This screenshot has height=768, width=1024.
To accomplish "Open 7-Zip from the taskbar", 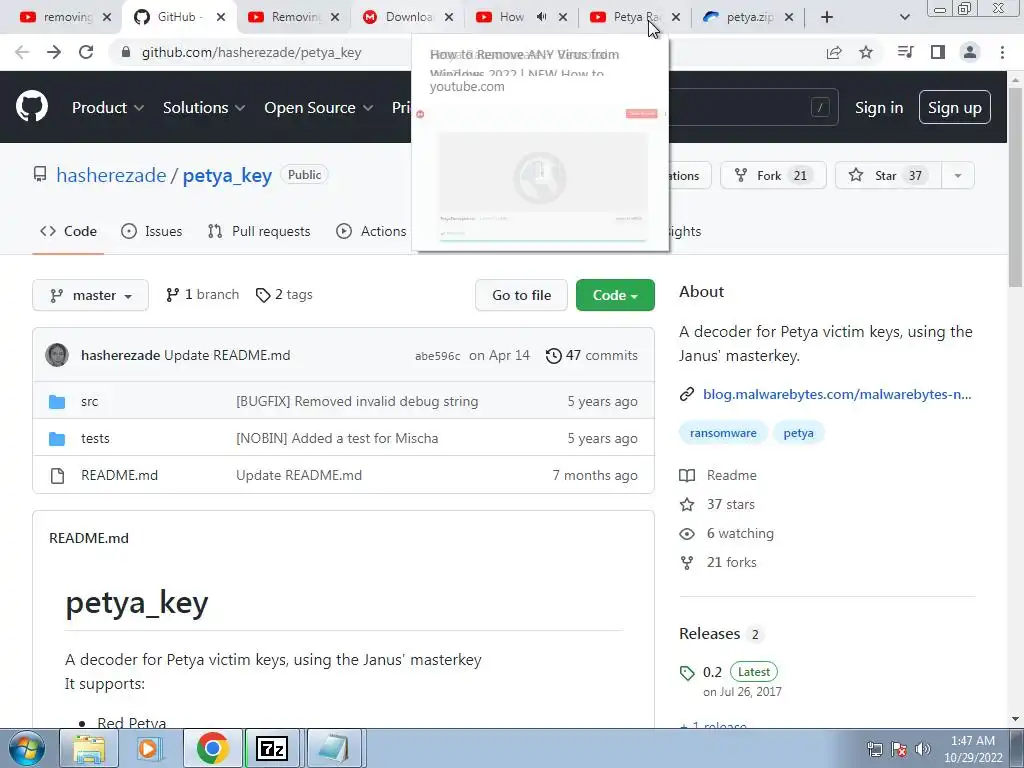I will [273, 748].
